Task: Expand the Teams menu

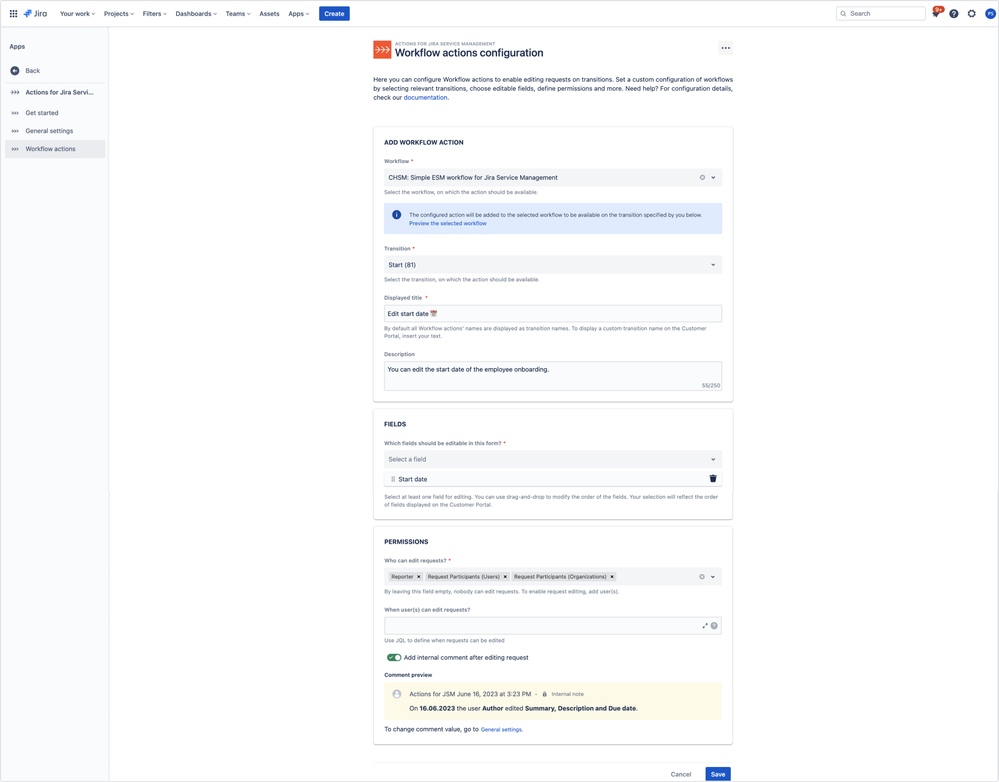Action: coord(238,13)
